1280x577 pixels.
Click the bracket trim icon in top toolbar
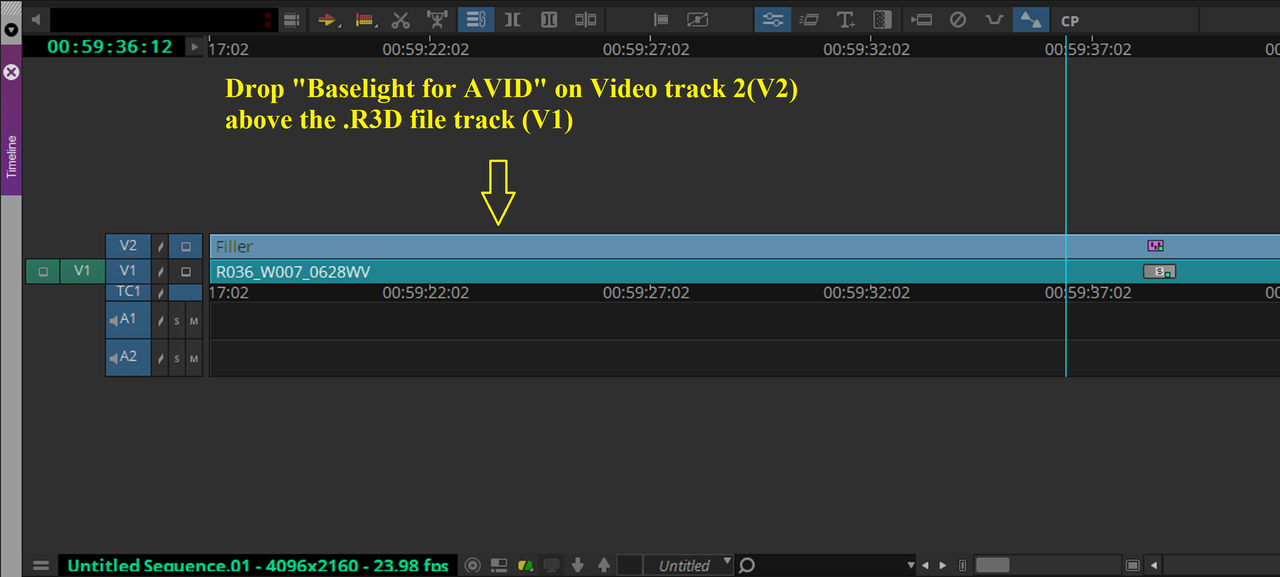(x=512, y=19)
